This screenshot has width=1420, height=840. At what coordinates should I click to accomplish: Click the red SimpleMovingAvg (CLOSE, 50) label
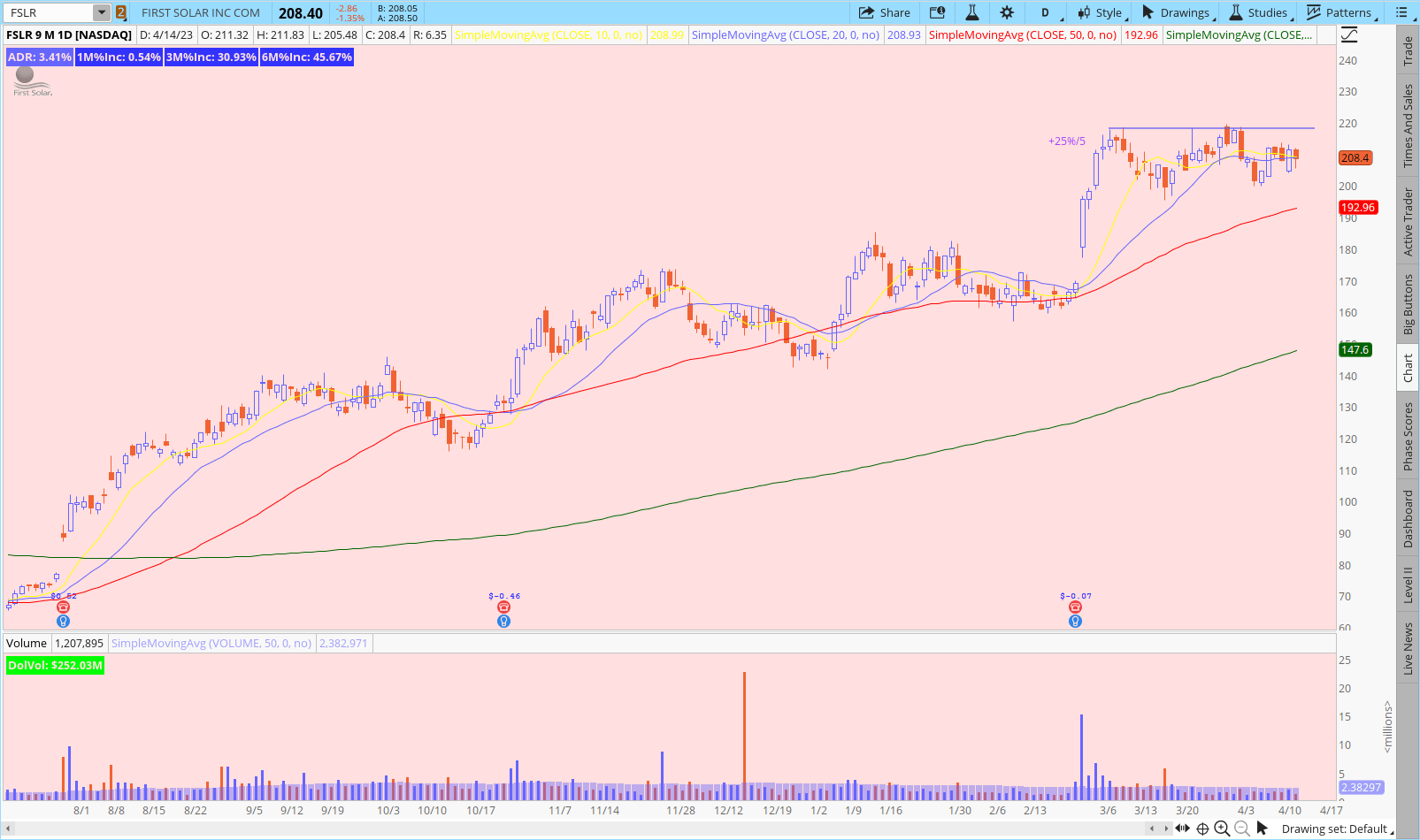click(x=1023, y=34)
